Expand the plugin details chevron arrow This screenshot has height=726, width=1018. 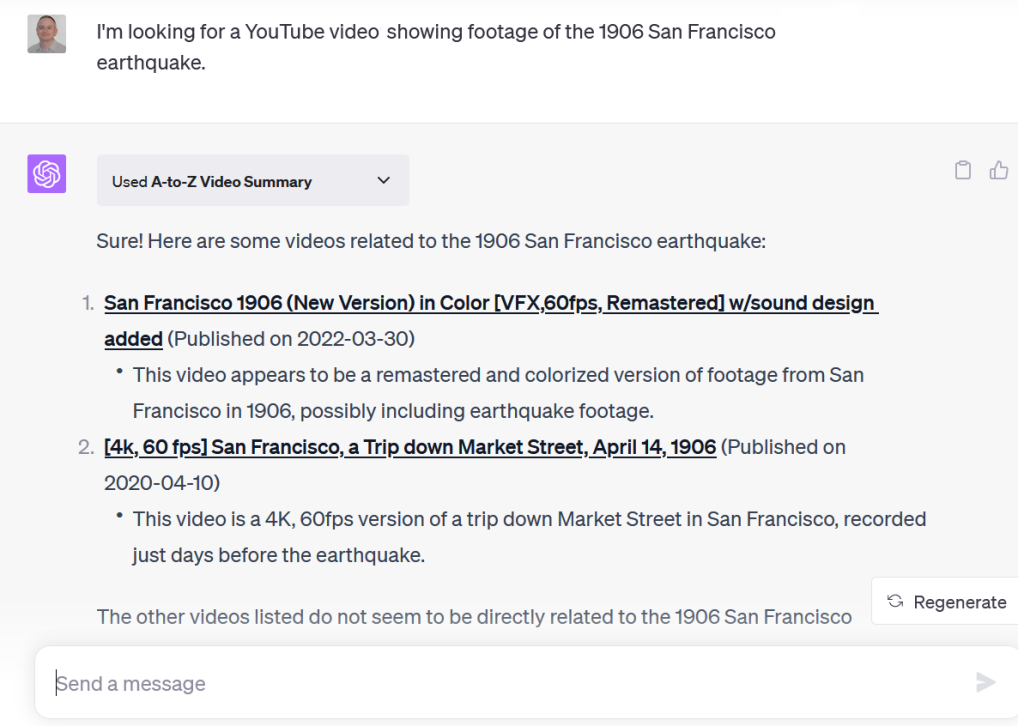pyautogui.click(x=383, y=181)
